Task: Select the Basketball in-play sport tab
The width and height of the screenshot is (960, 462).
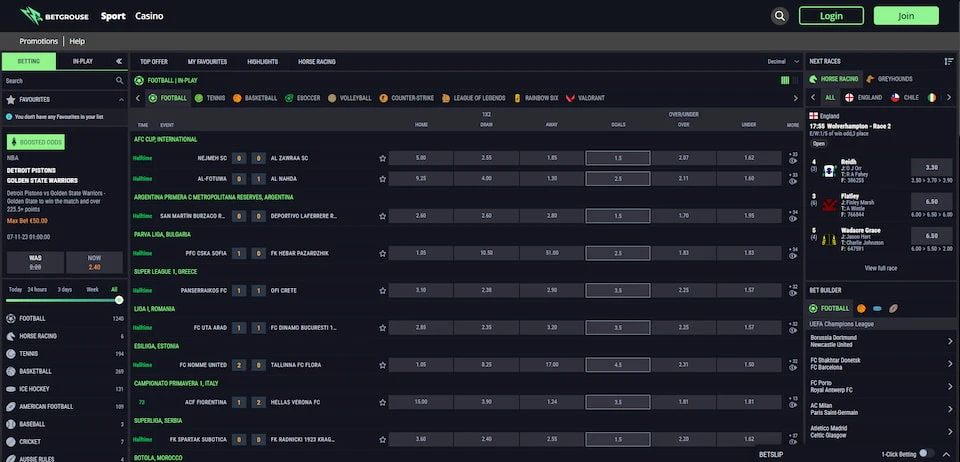Action: pos(255,98)
